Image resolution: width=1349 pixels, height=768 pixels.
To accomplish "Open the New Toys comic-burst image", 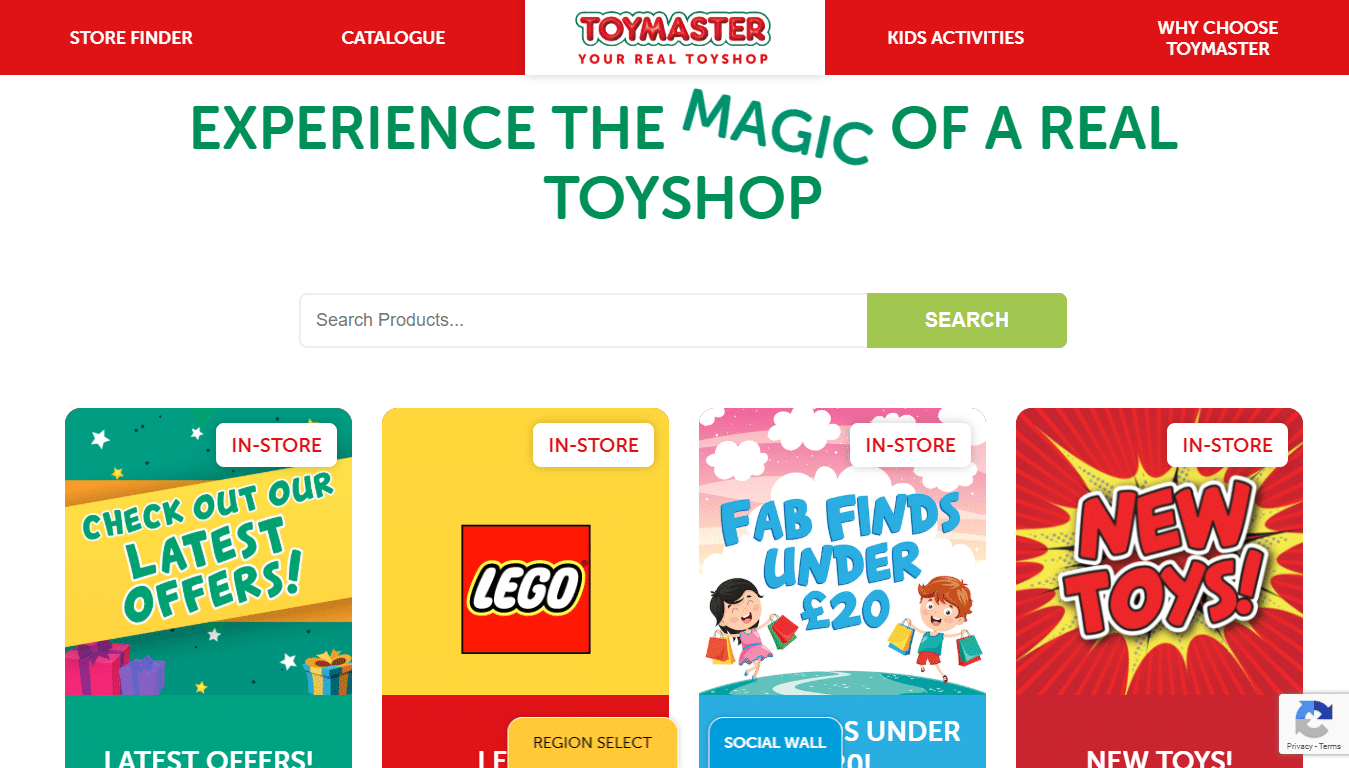I will click(1159, 552).
